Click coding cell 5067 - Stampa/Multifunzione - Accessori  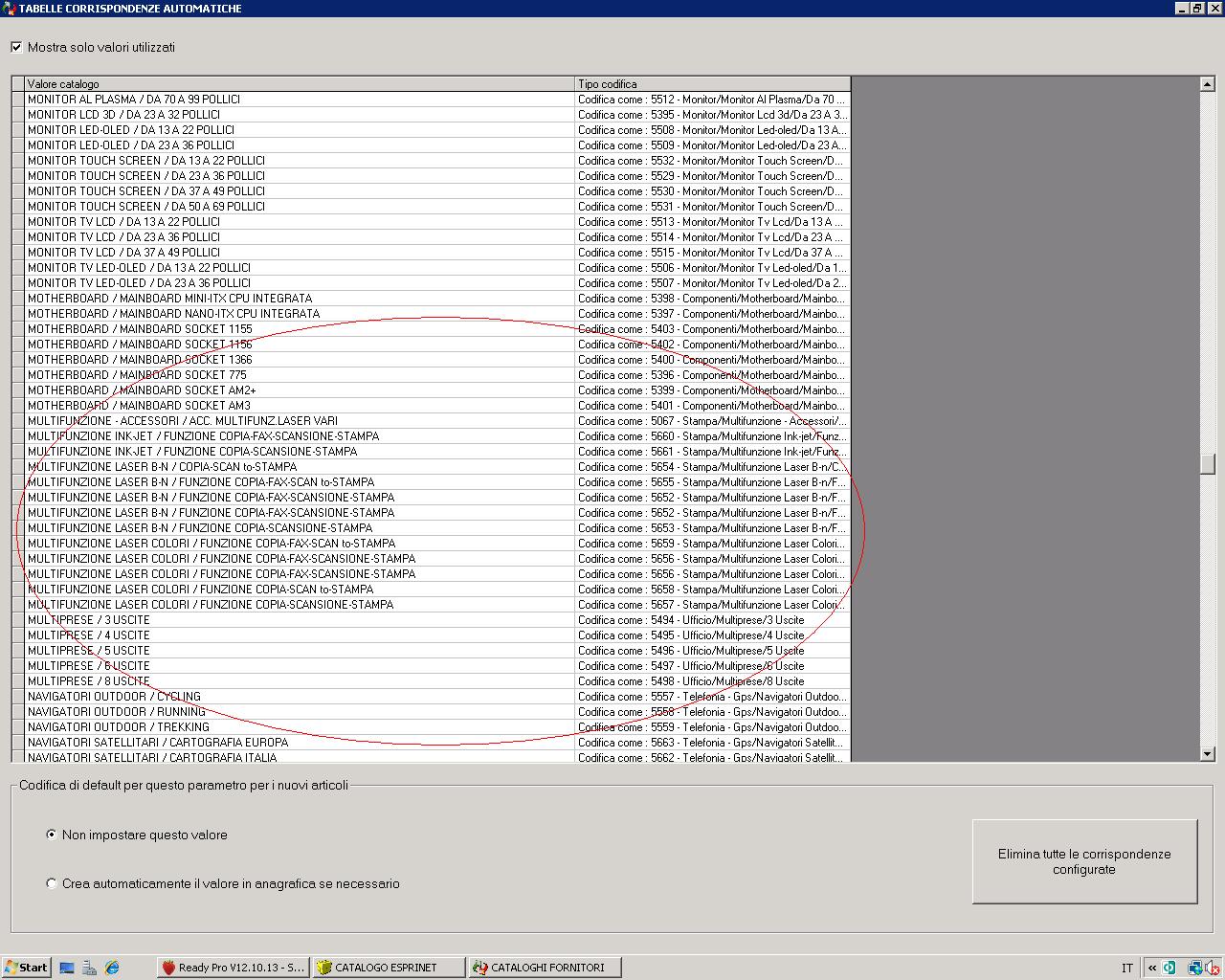[x=712, y=421]
